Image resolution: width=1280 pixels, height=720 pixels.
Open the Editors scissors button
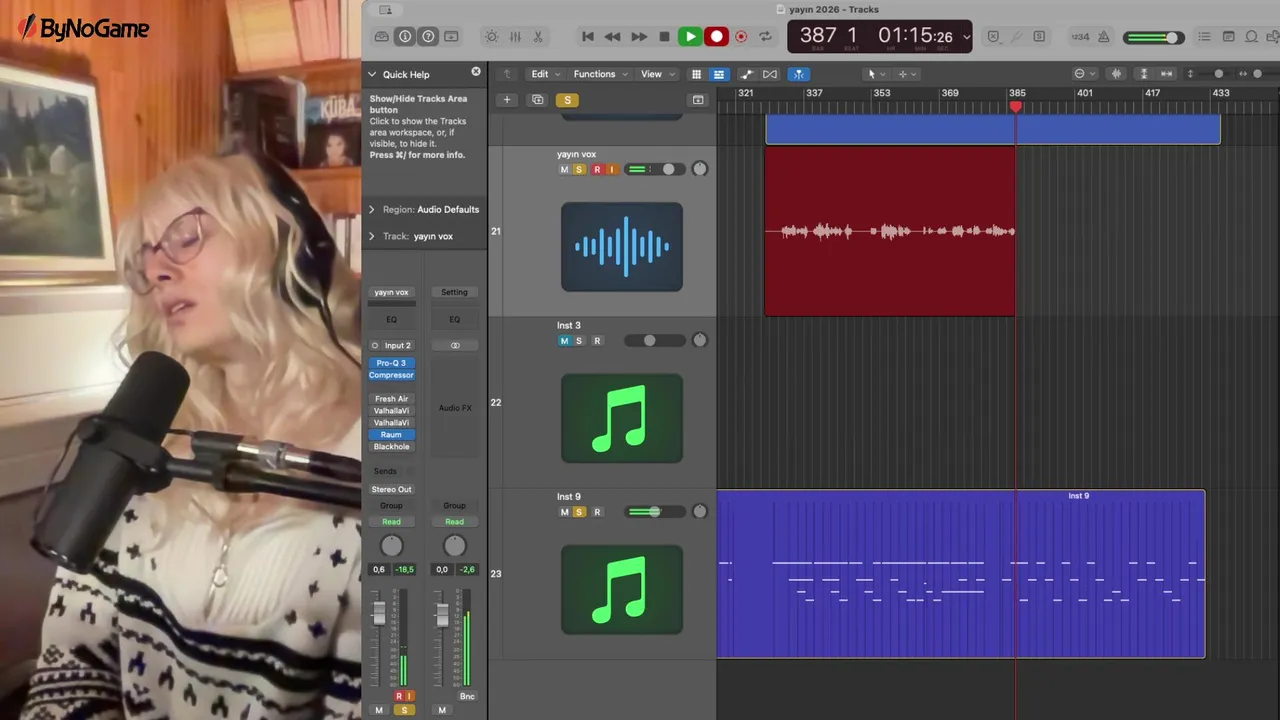pos(538,37)
